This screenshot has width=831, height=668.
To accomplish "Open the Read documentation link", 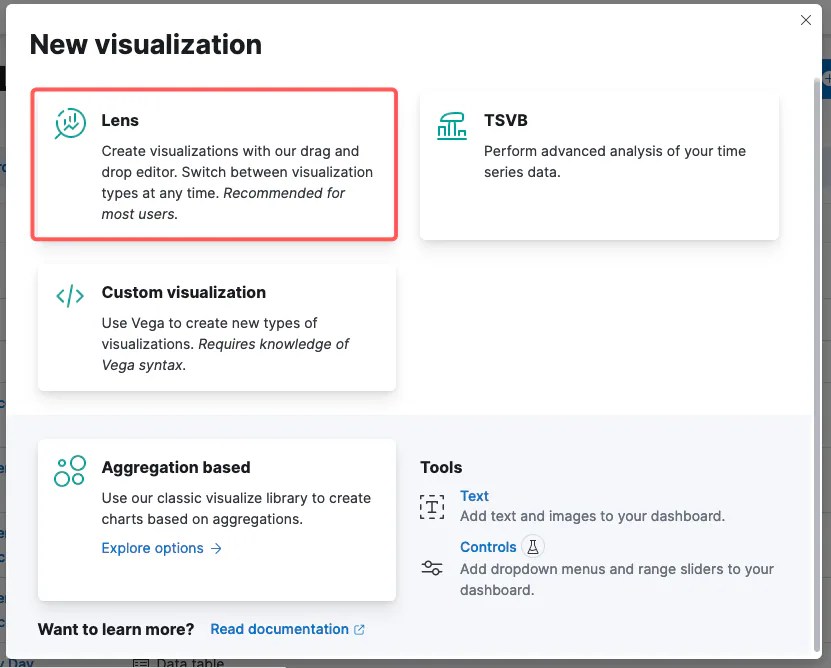I will pos(280,629).
